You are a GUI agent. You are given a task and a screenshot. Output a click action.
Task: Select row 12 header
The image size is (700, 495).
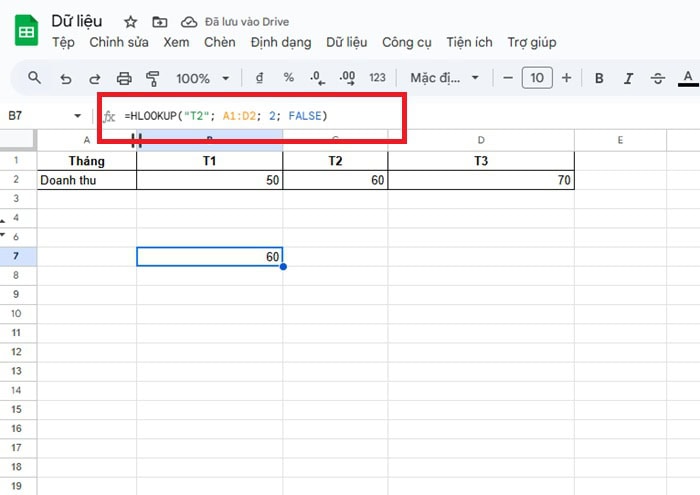pyautogui.click(x=16, y=352)
